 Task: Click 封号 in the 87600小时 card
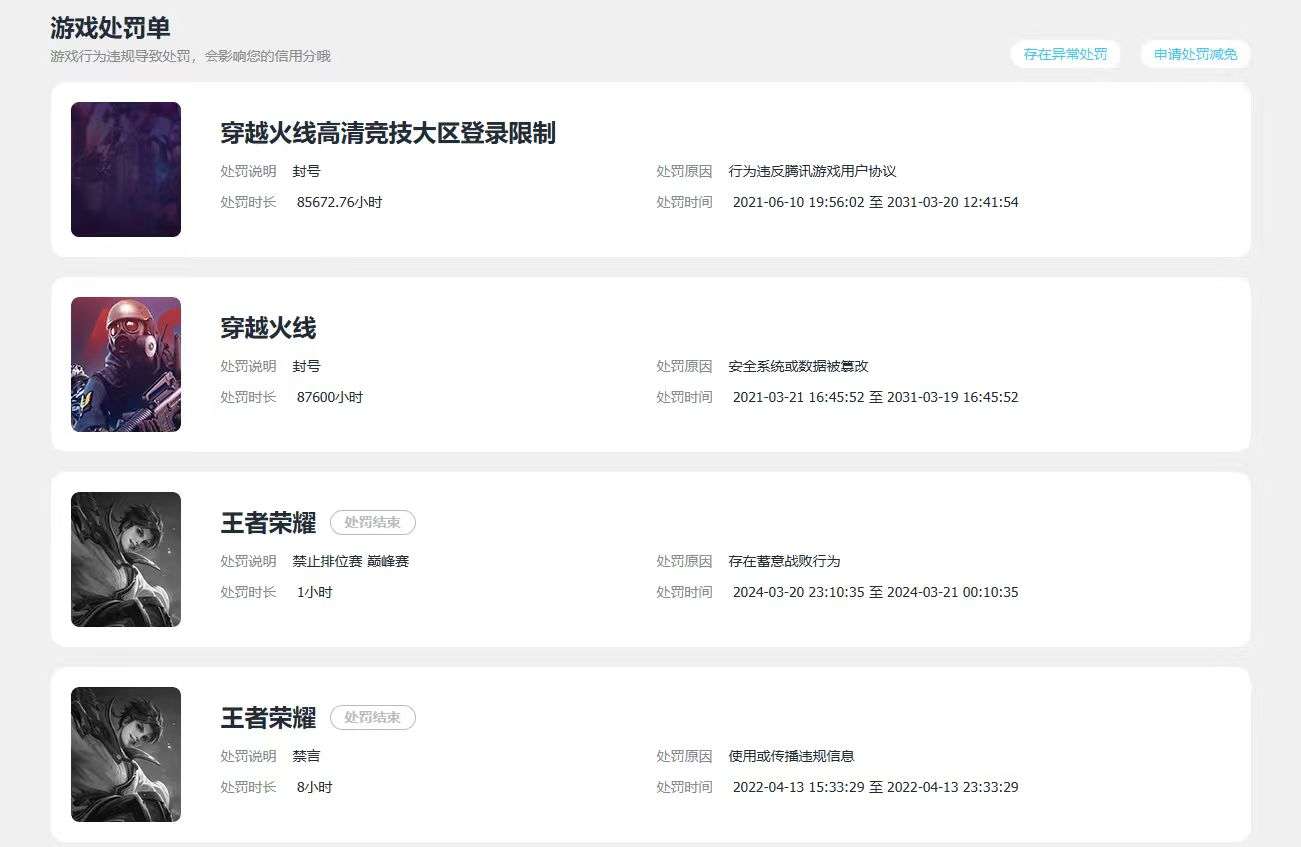(x=307, y=366)
